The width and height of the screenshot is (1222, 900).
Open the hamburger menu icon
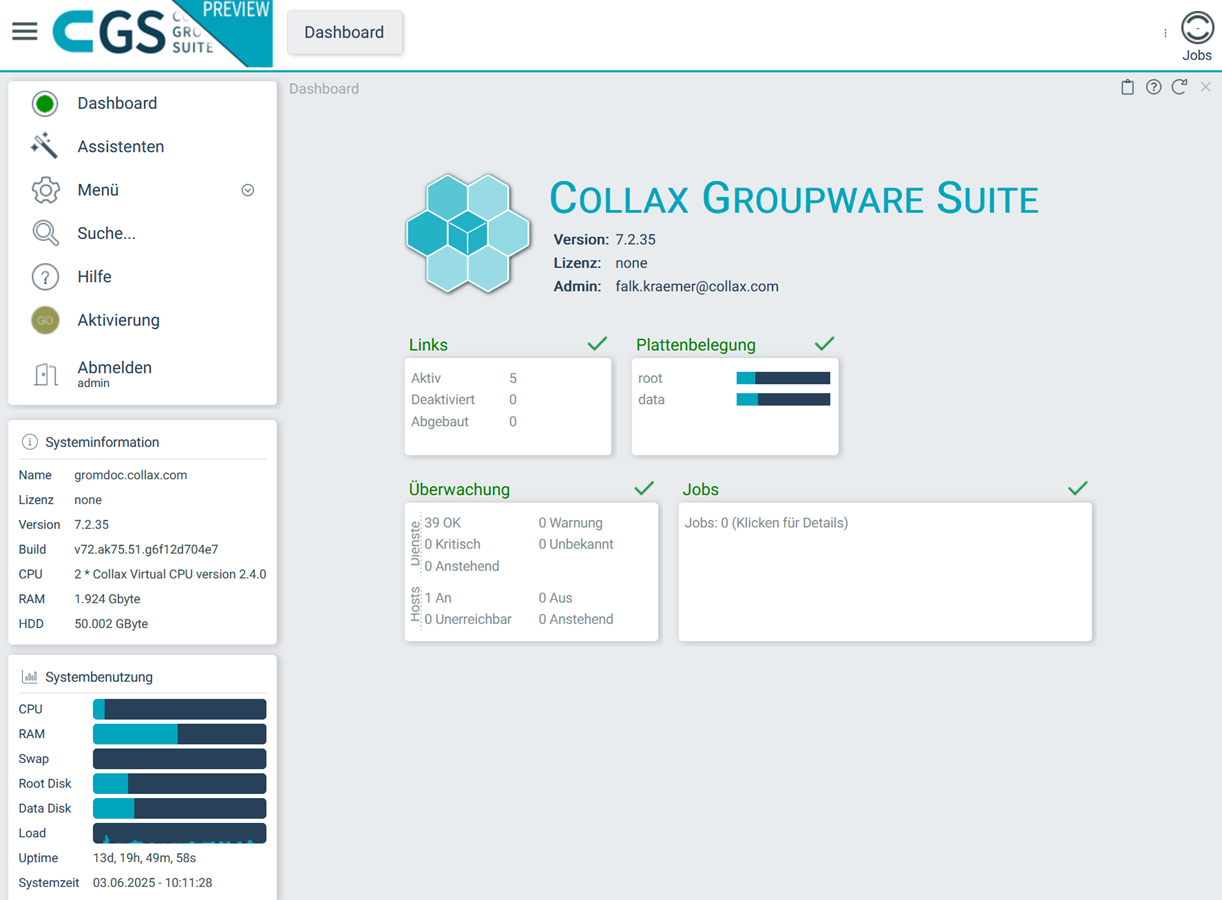click(25, 32)
